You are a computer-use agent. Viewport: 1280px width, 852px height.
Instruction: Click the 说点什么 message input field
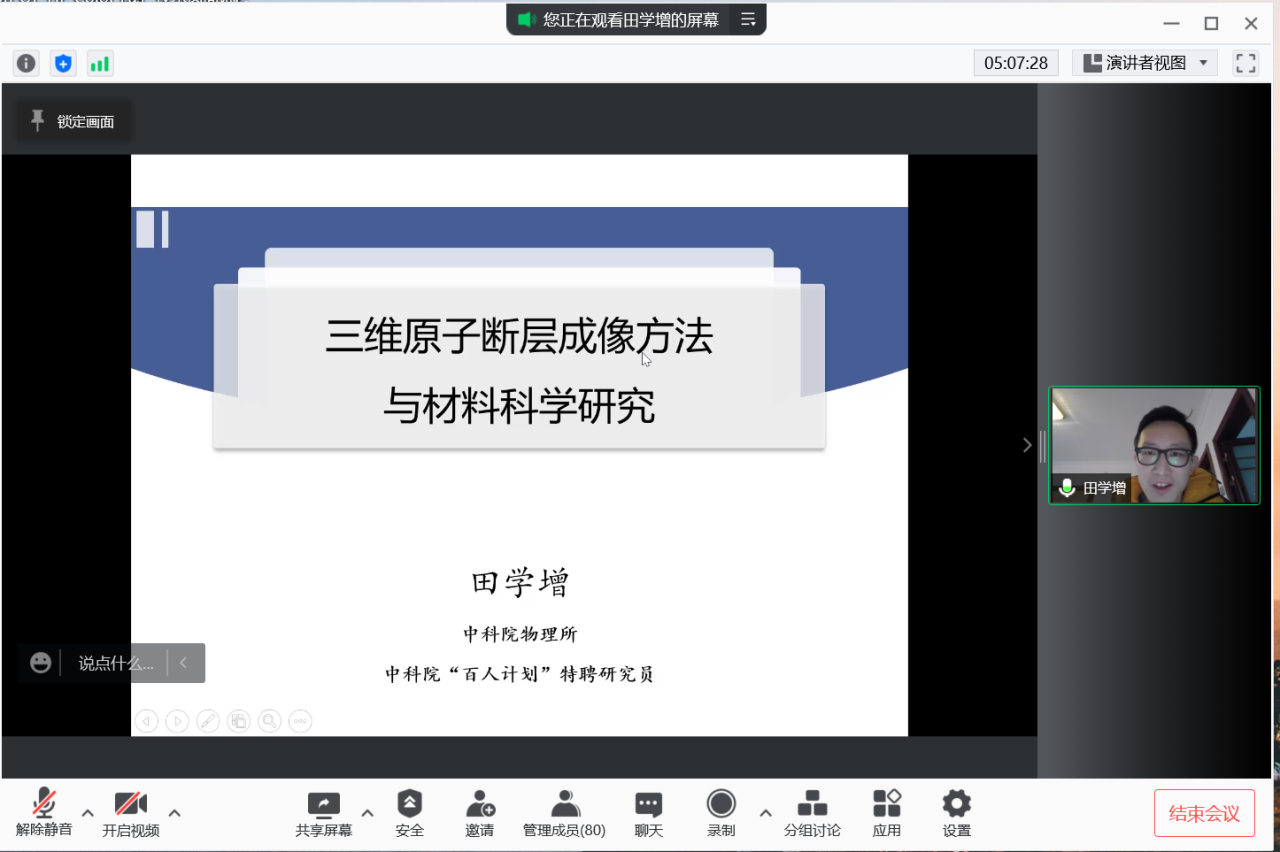click(x=116, y=663)
